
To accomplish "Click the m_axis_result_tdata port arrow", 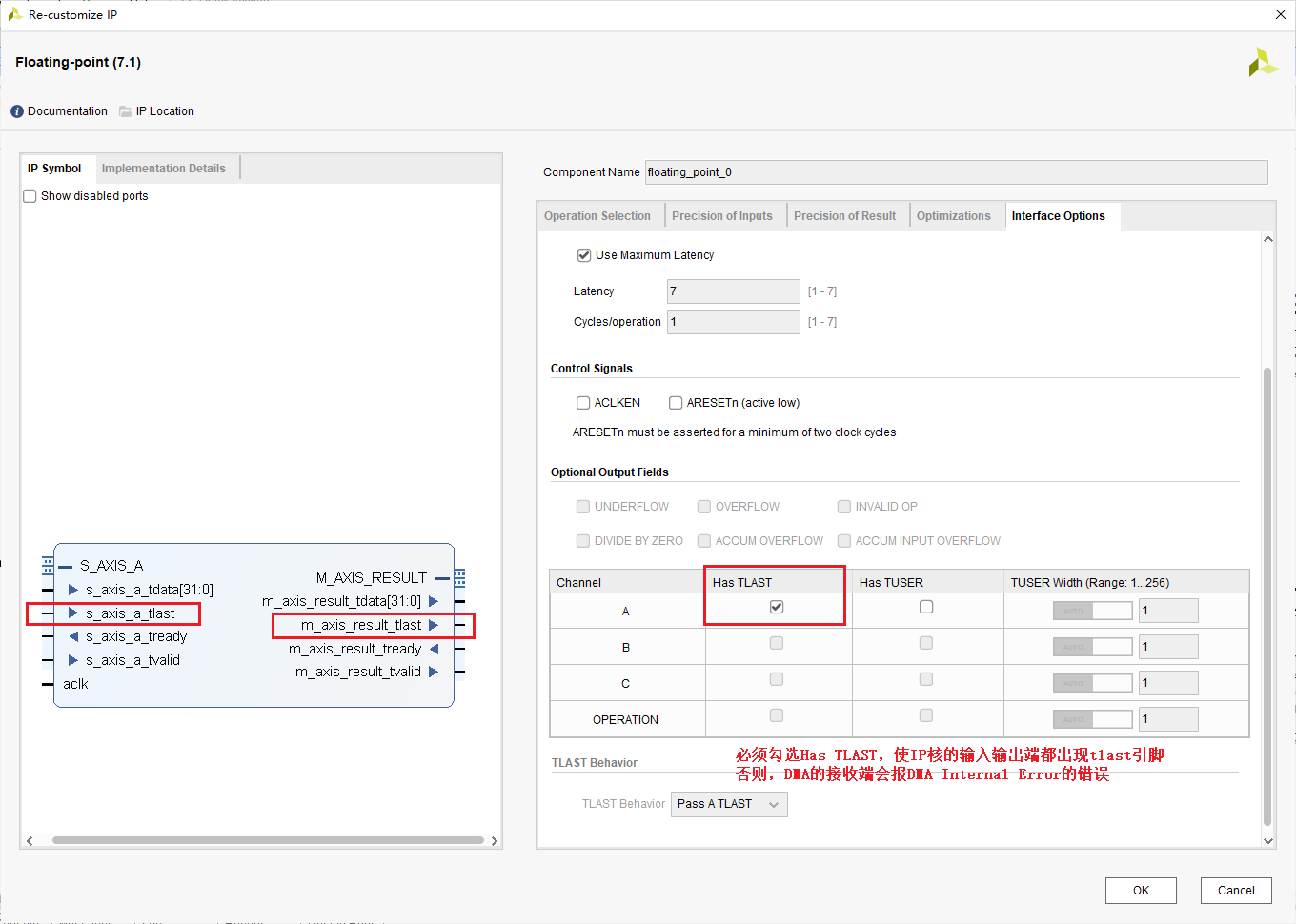I will (434, 601).
